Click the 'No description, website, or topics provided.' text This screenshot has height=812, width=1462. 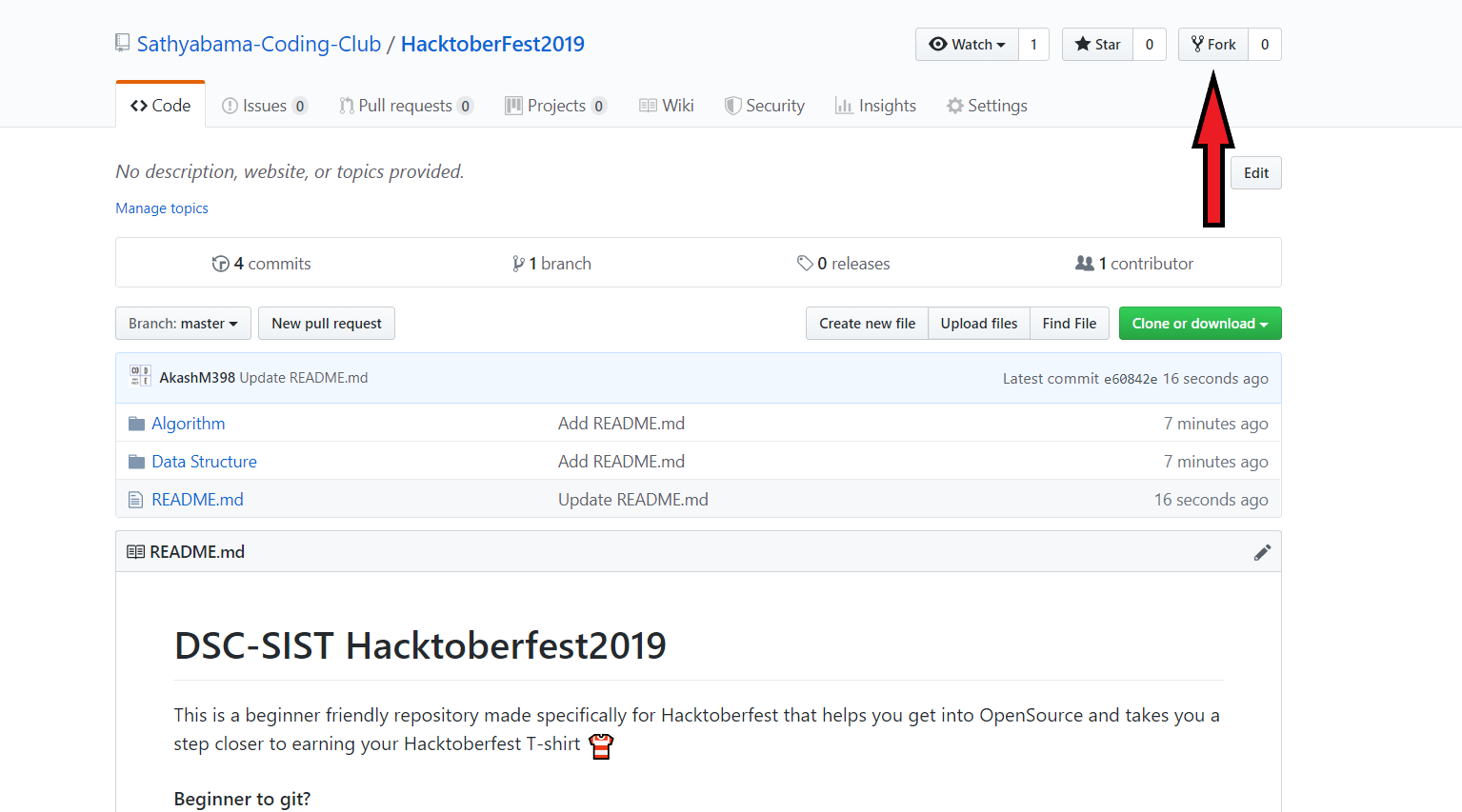click(290, 172)
